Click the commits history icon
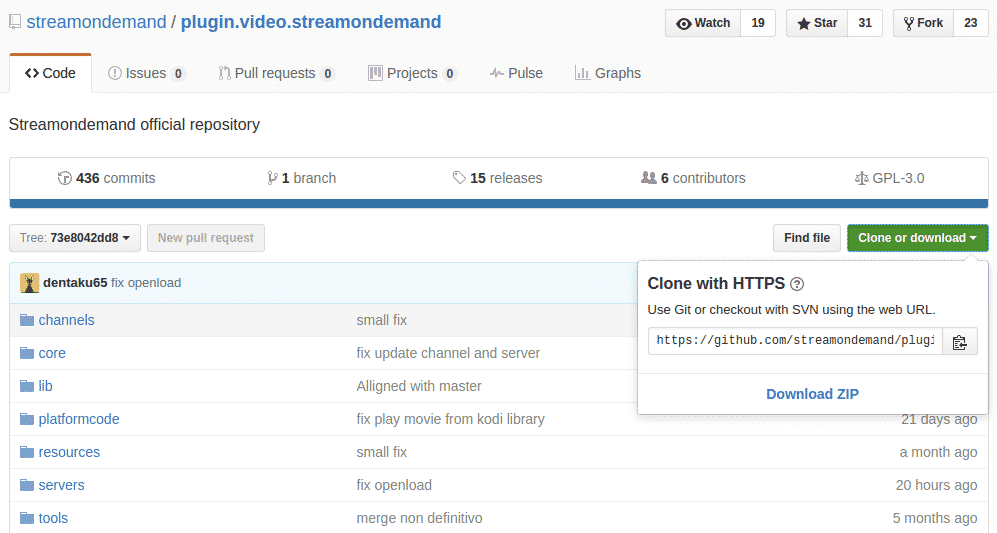Image resolution: width=997 pixels, height=533 pixels. click(65, 178)
